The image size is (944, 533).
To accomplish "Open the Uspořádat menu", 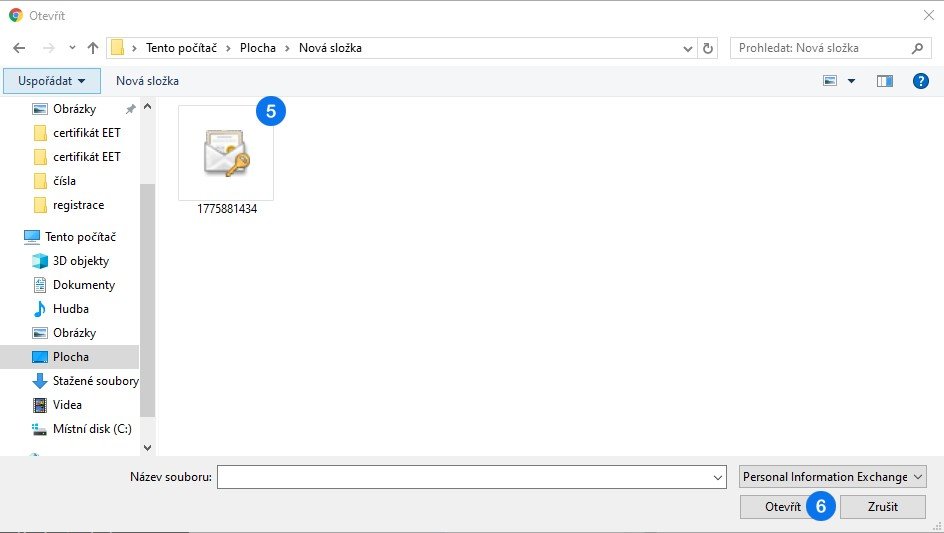I will (52, 81).
